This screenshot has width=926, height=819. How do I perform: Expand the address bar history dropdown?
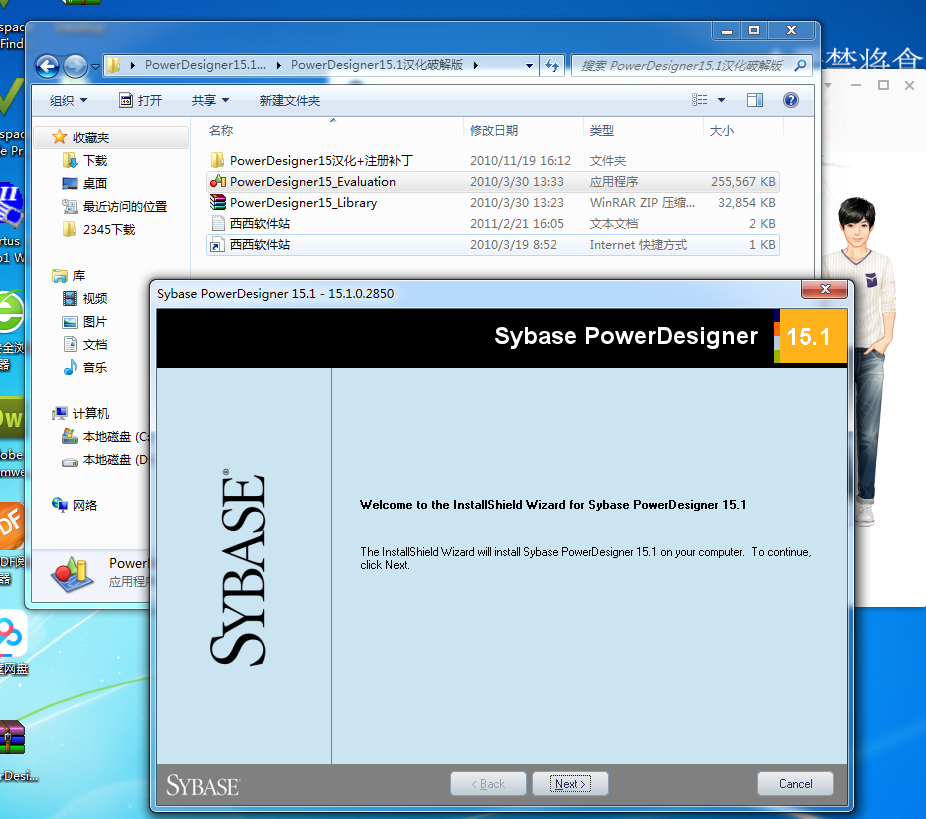click(530, 66)
